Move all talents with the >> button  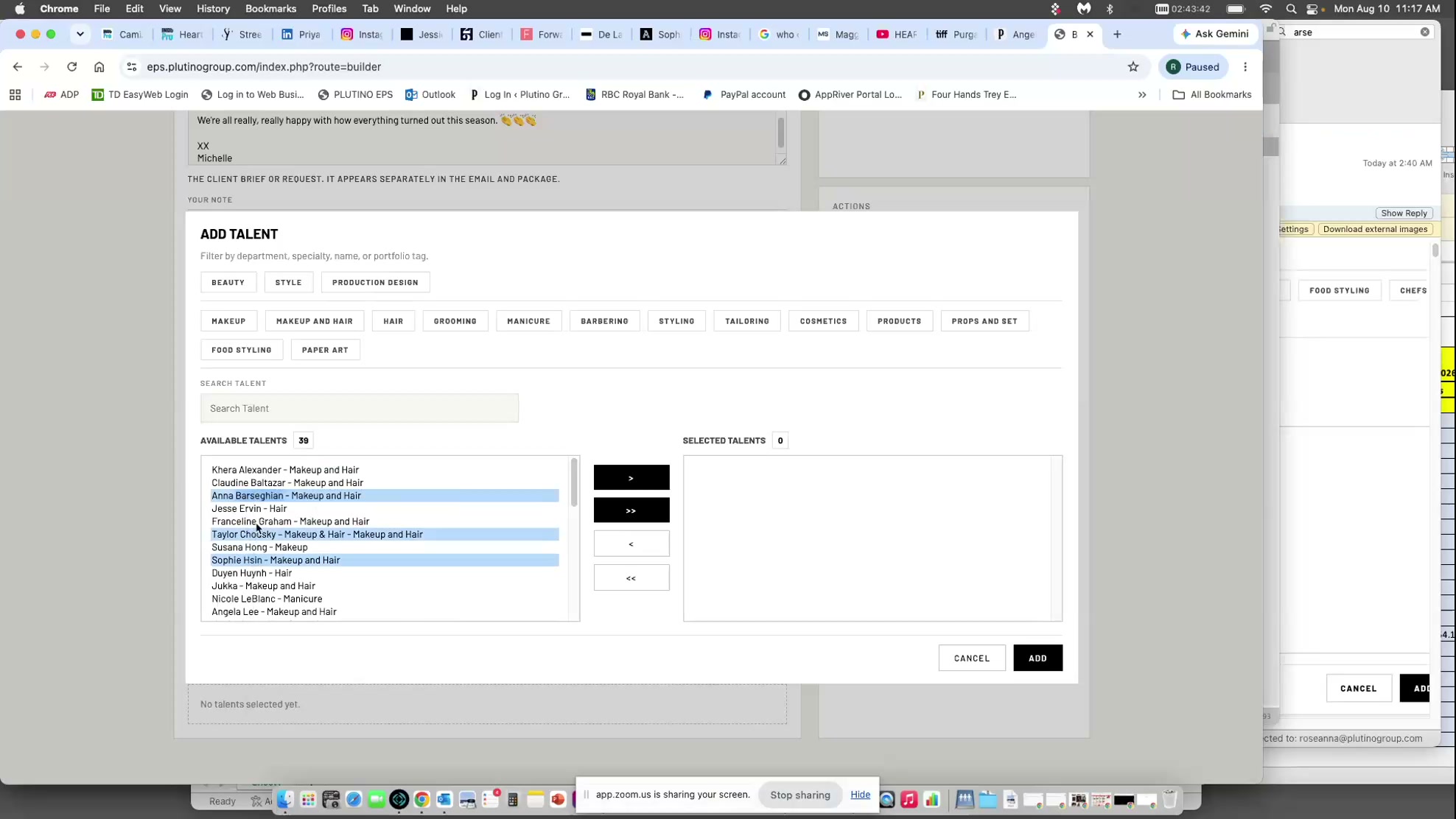point(631,510)
